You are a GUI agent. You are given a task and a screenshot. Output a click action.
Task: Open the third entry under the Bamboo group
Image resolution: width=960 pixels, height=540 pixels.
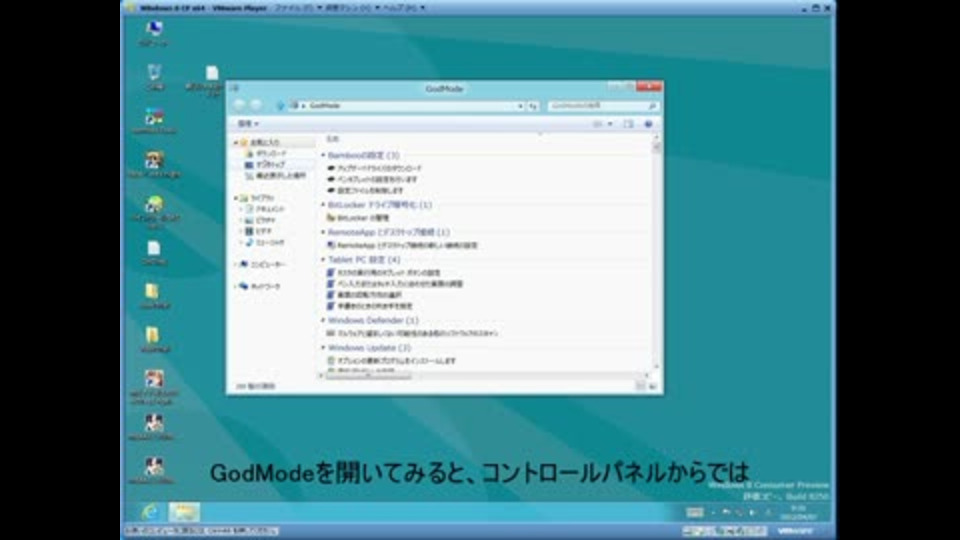(x=366, y=190)
